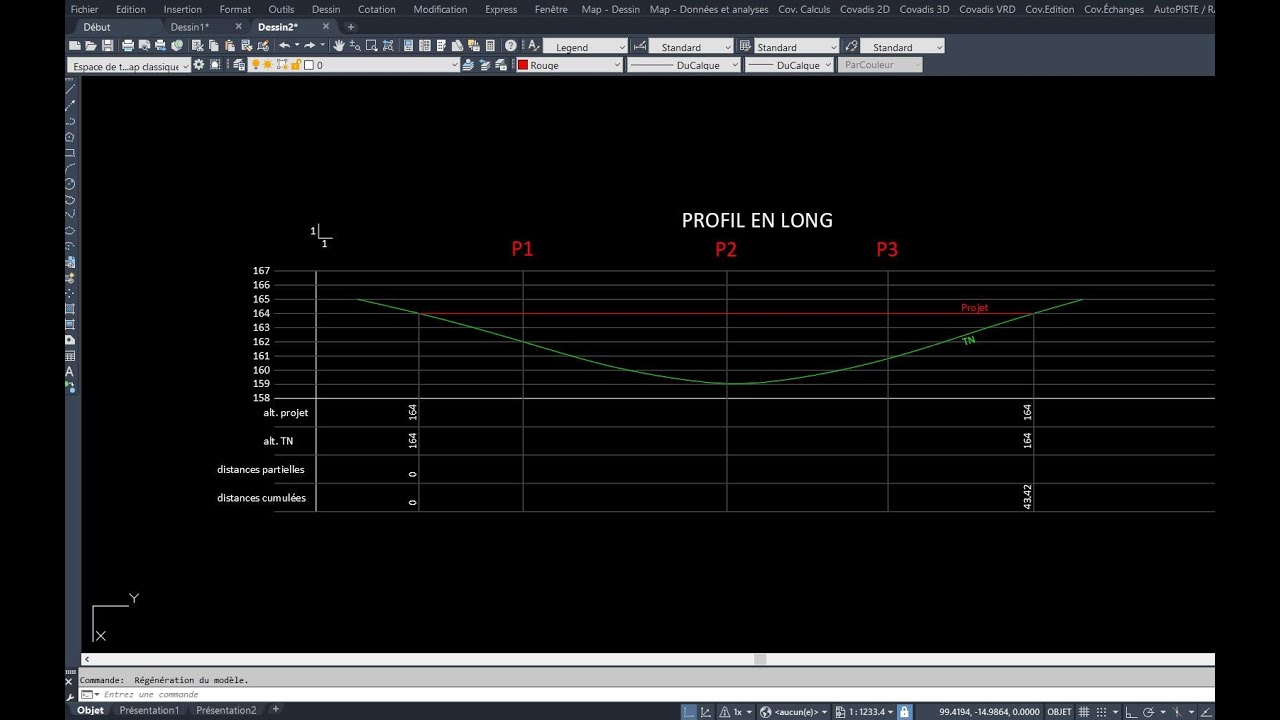Switch to the Début tab

[97, 27]
